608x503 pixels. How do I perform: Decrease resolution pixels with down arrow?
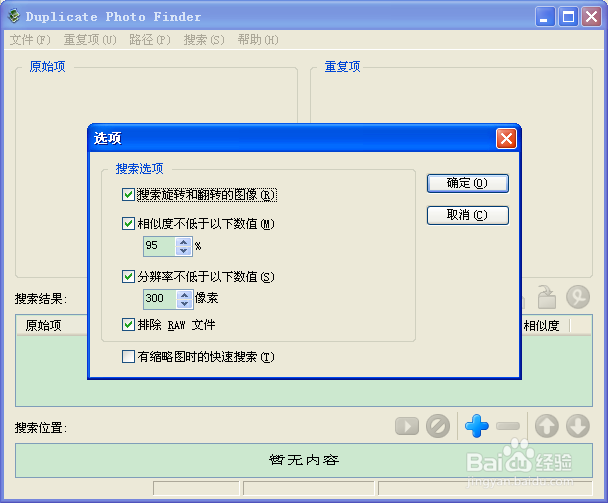coord(185,304)
